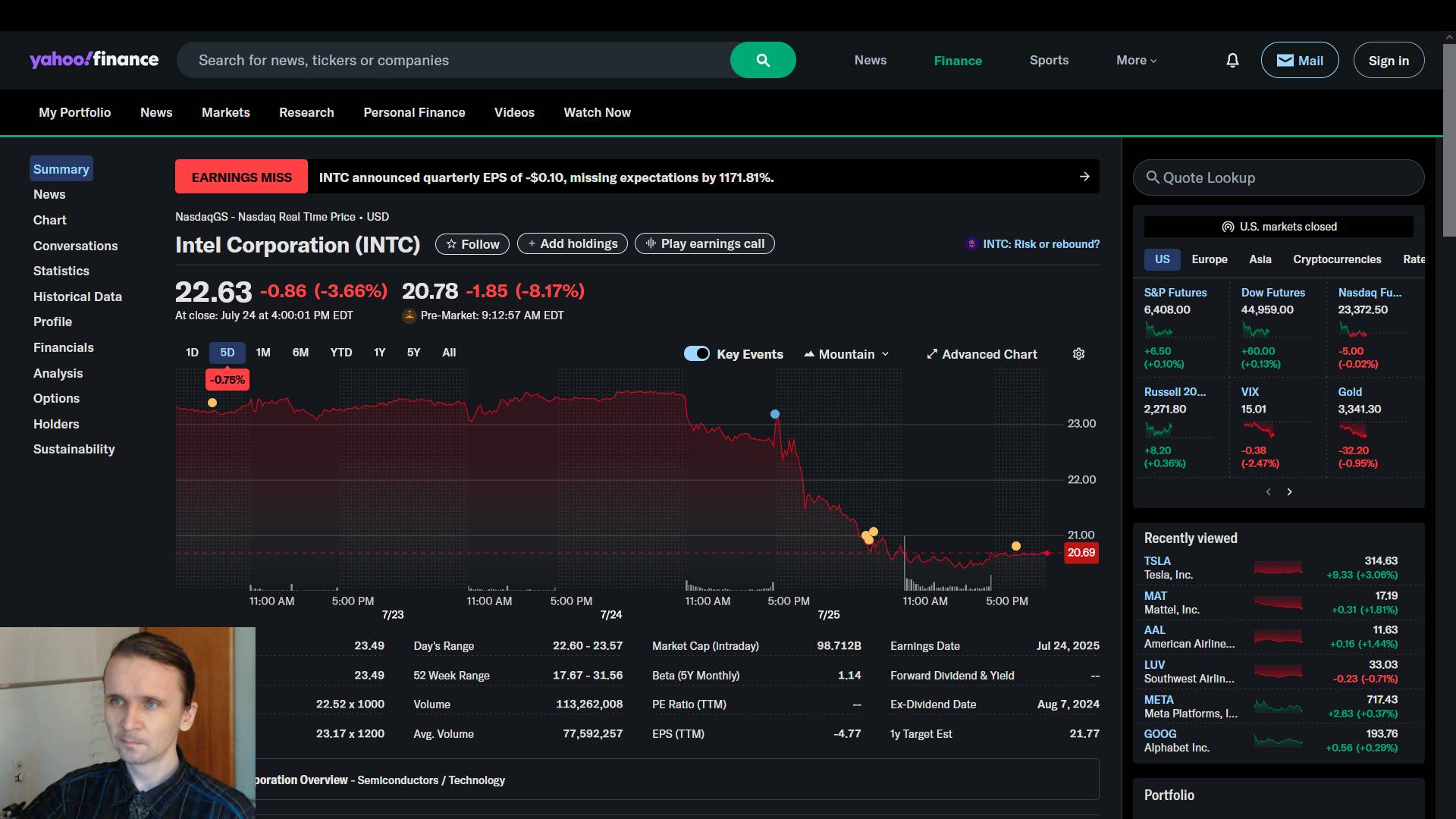
Task: Click the Follow star button
Action: [472, 244]
